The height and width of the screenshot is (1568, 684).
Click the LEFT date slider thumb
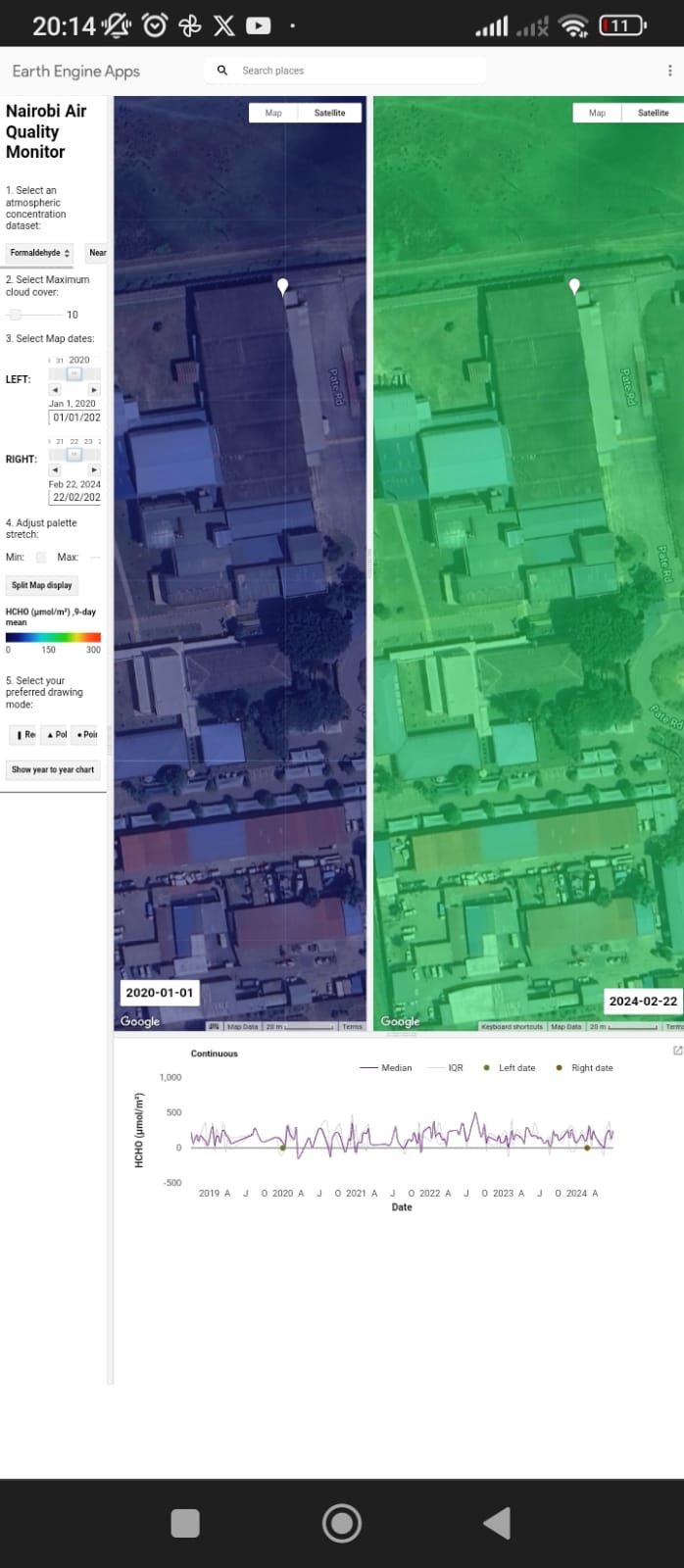click(x=73, y=373)
